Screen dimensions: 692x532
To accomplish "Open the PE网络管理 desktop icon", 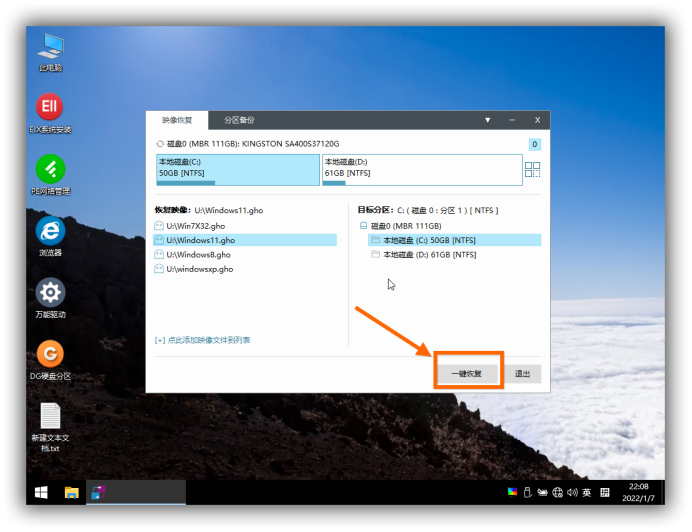I will pos(50,169).
